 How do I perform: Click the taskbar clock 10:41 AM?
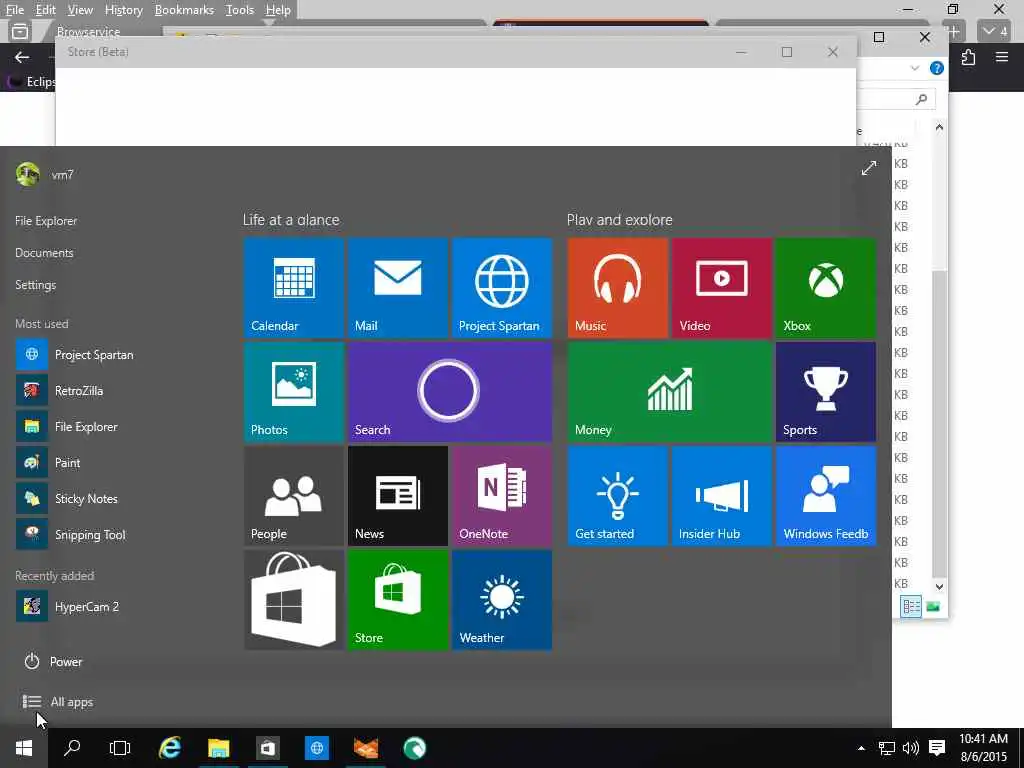pos(984,739)
